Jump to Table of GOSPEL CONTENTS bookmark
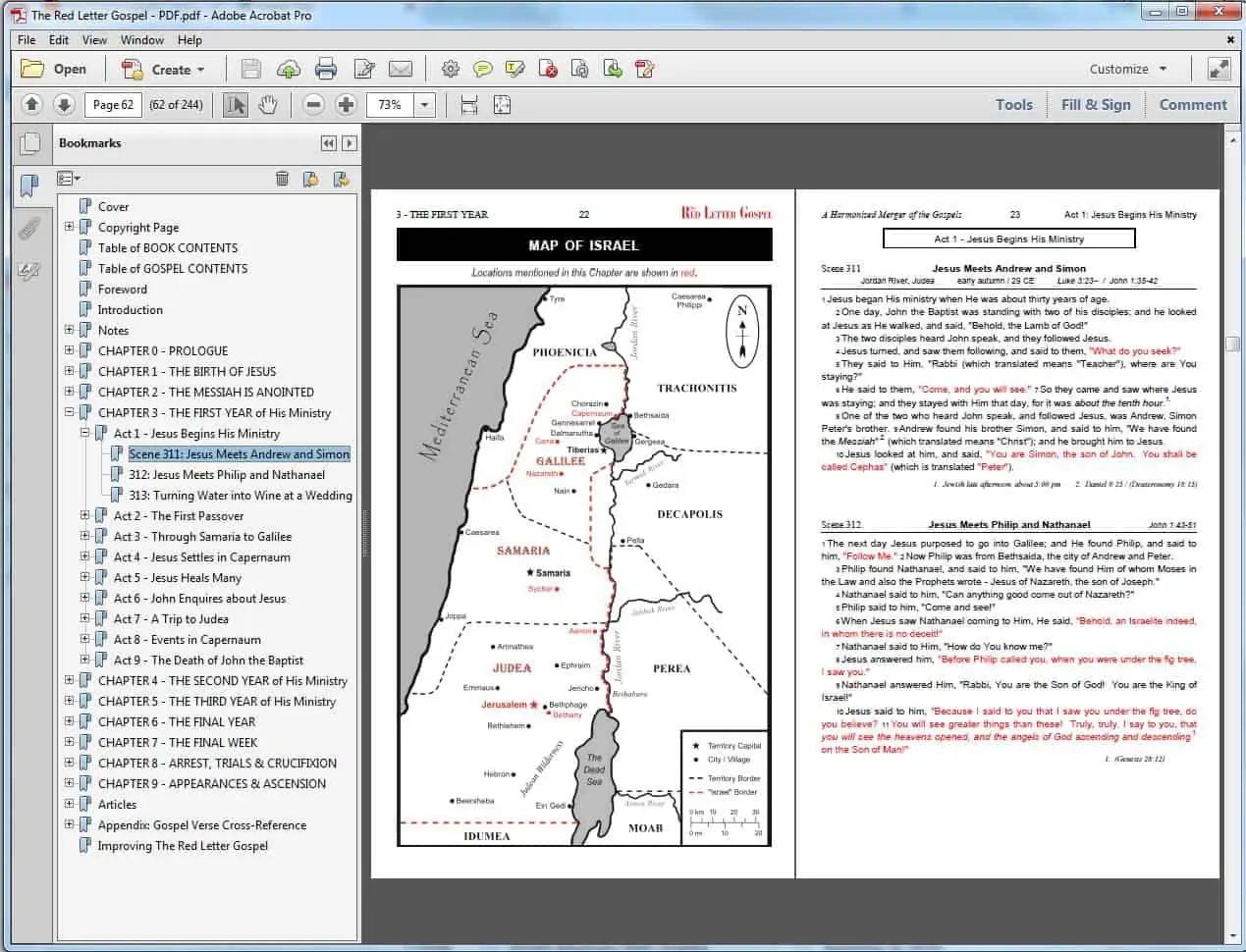This screenshot has height=952, width=1246. pos(173,268)
